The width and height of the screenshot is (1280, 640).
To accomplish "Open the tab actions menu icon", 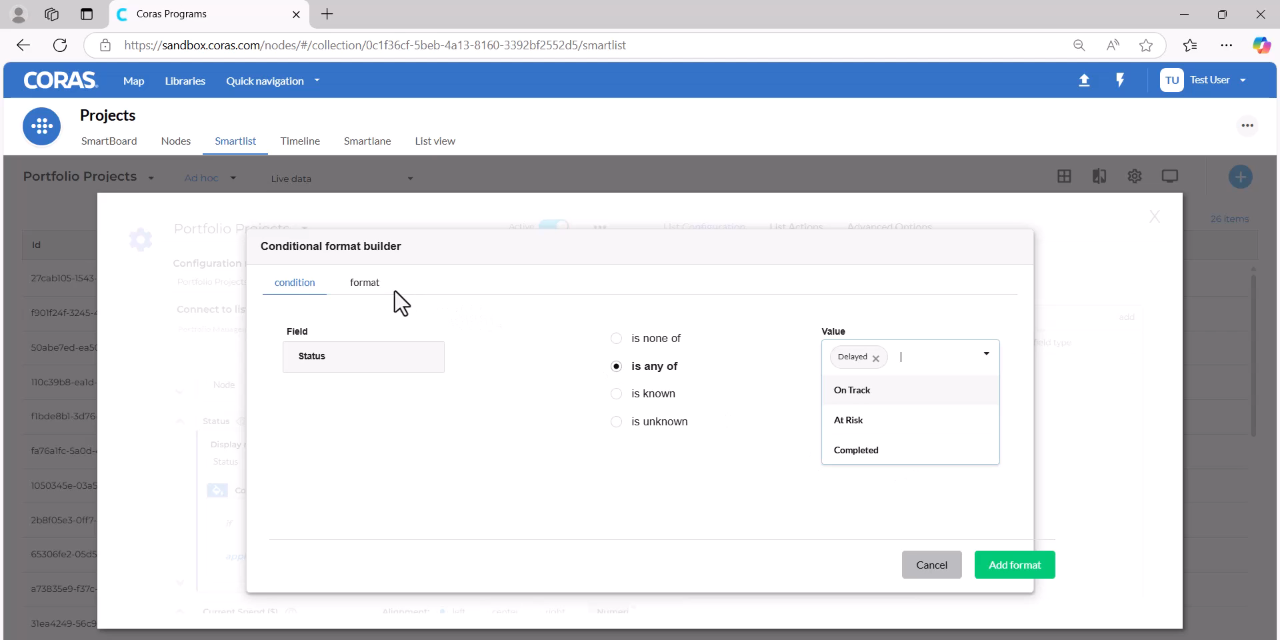I will [x=86, y=14].
